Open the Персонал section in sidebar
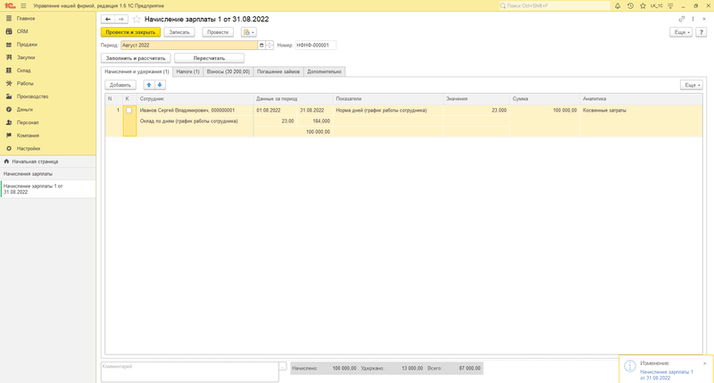This screenshot has width=714, height=383. click(x=27, y=123)
